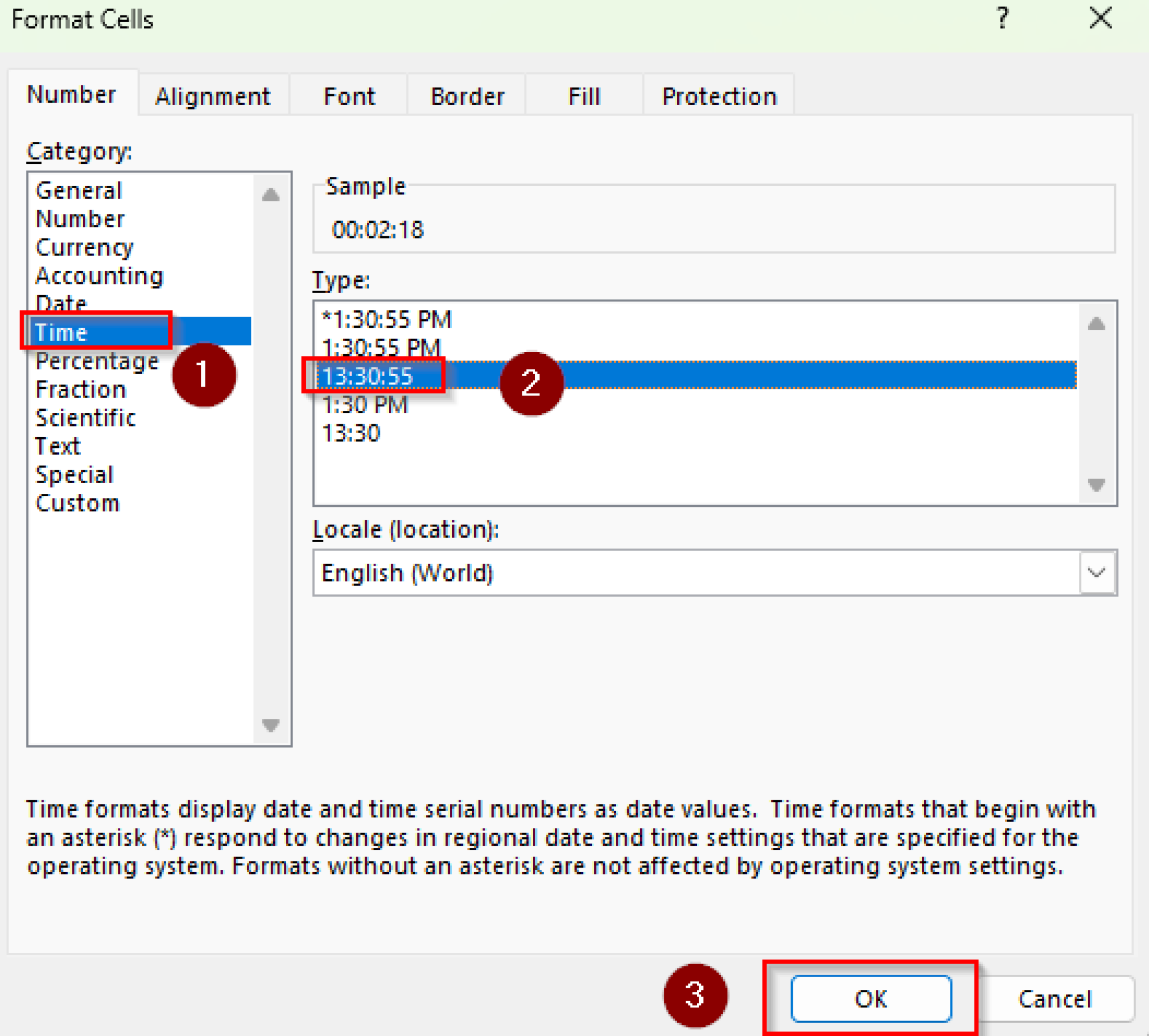Screen dimensions: 1149x1036
Task: Select the 1:30 PM time format
Action: (x=365, y=405)
